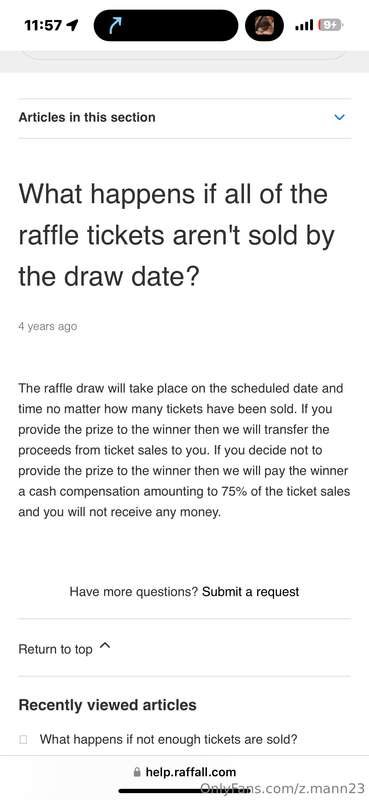Select the help.raffall.com address field

point(184,772)
